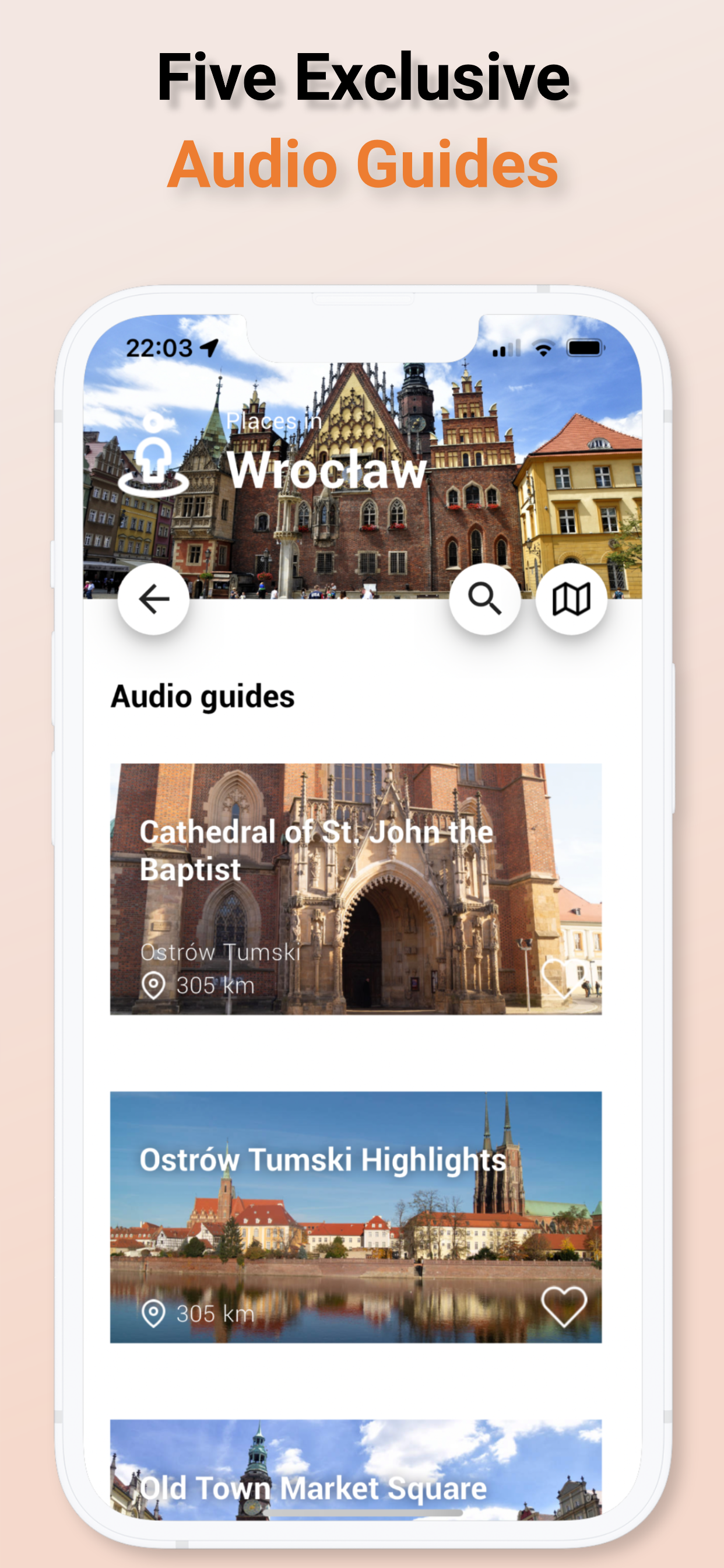Open Cathedral of St. John the Baptist guide
Viewport: 724px width, 1568px height.
(356, 888)
